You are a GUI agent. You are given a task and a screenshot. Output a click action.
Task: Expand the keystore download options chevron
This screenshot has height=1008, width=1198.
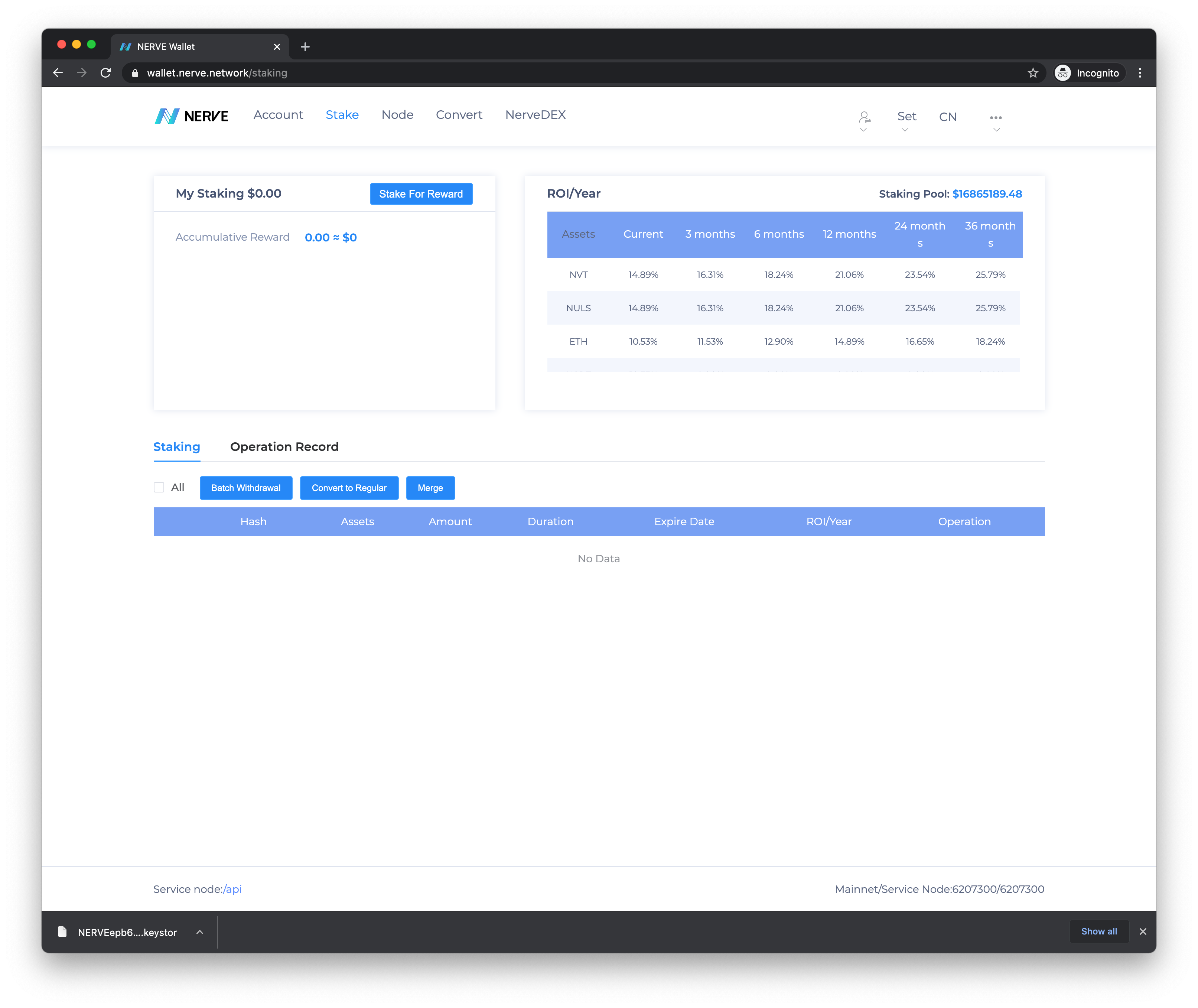pos(199,931)
